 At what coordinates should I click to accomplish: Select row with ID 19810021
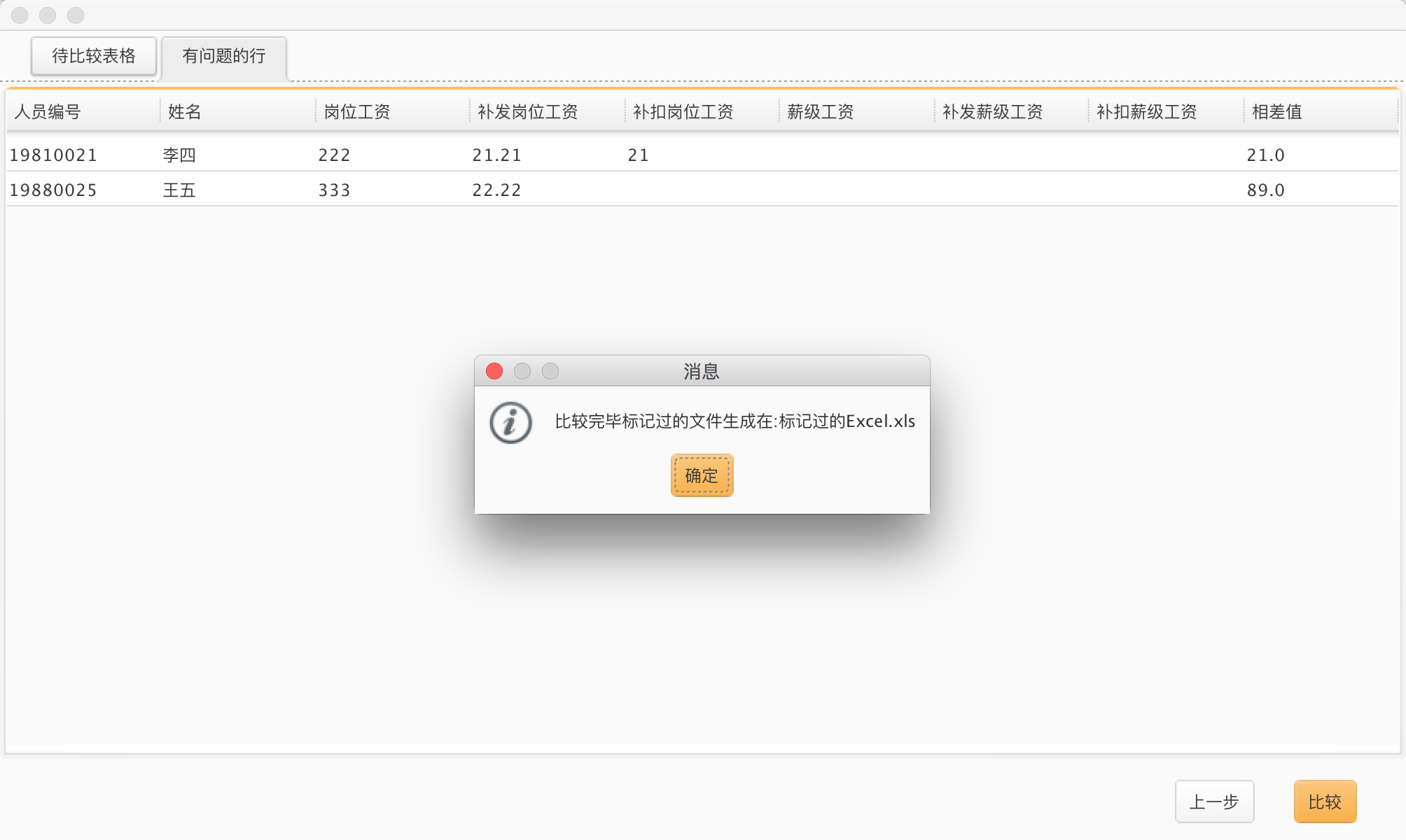click(54, 155)
